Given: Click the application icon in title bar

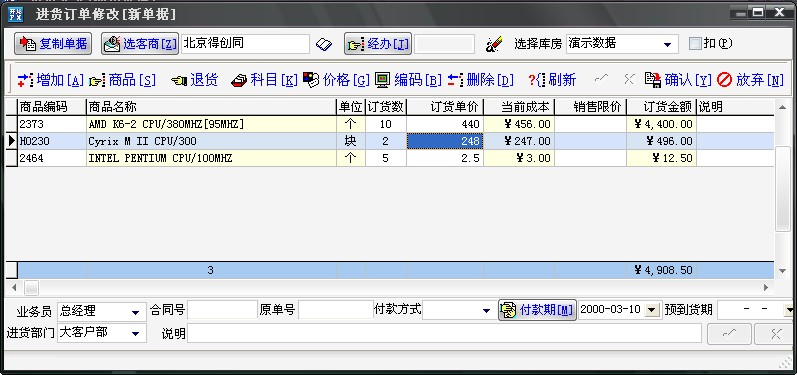Looking at the screenshot, I should point(16,14).
